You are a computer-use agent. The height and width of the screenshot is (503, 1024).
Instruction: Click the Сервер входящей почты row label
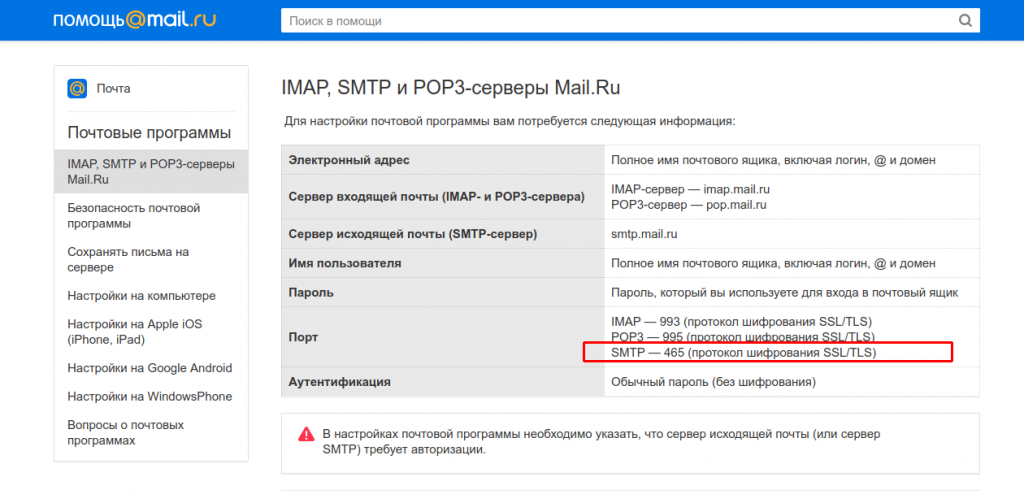pyautogui.click(x=436, y=197)
